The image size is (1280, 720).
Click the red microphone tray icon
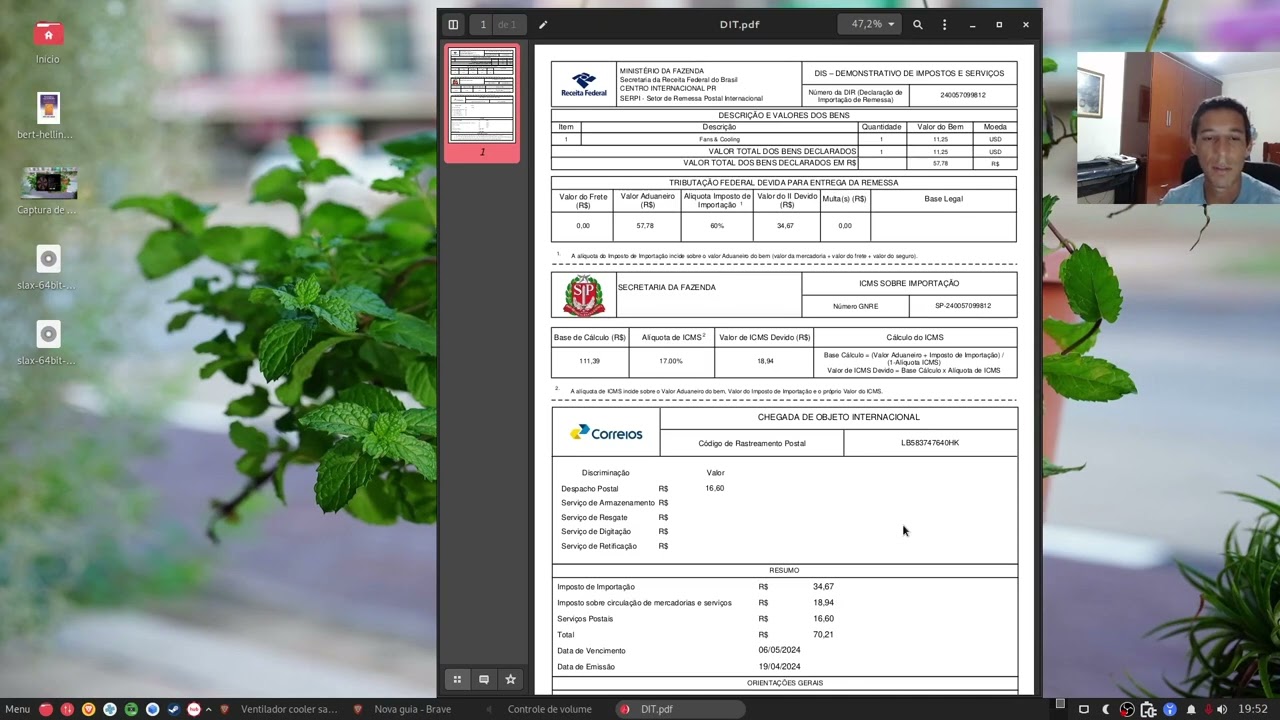coord(1208,709)
